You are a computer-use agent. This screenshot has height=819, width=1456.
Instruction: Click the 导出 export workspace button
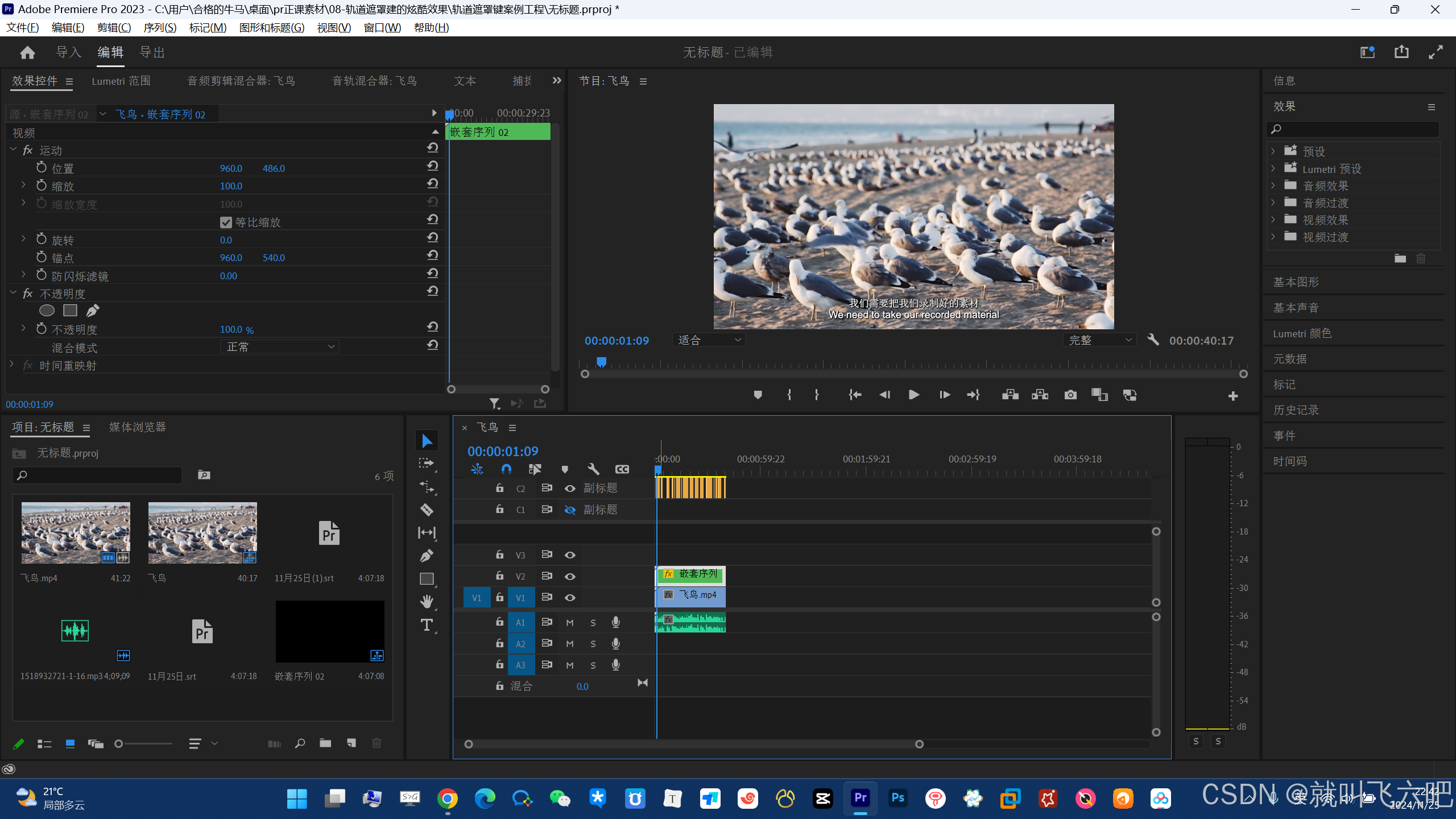(x=152, y=52)
